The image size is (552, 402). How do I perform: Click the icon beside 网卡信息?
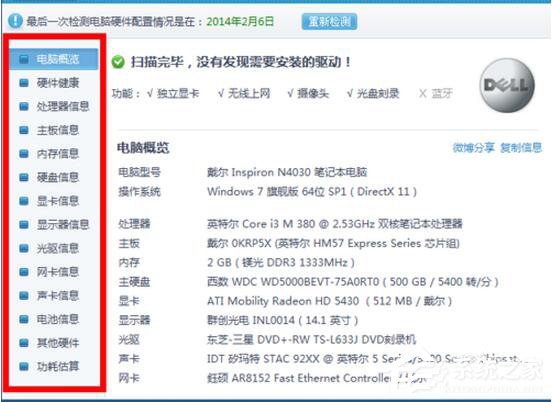click(24, 272)
